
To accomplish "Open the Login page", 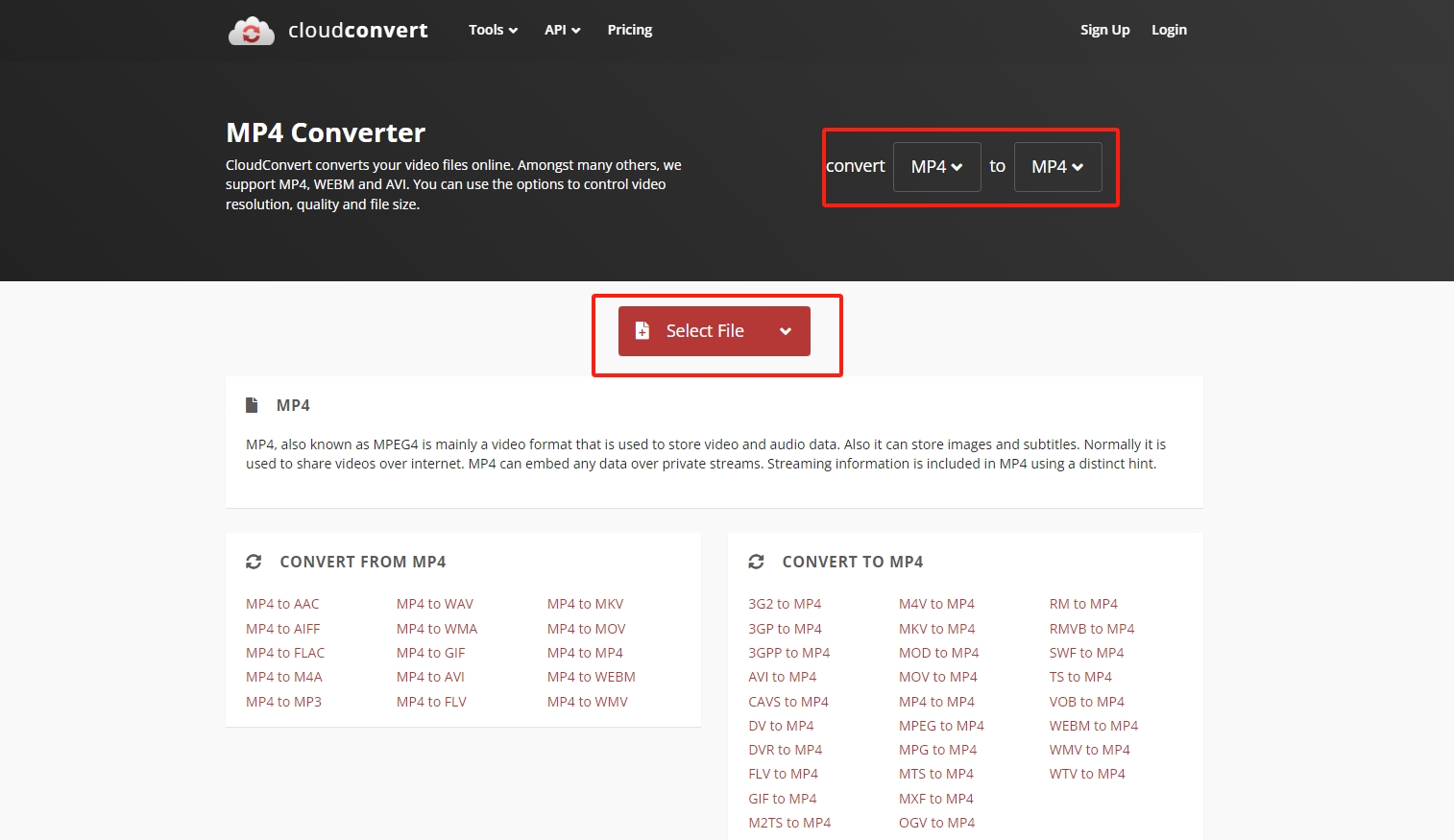I will (1169, 30).
